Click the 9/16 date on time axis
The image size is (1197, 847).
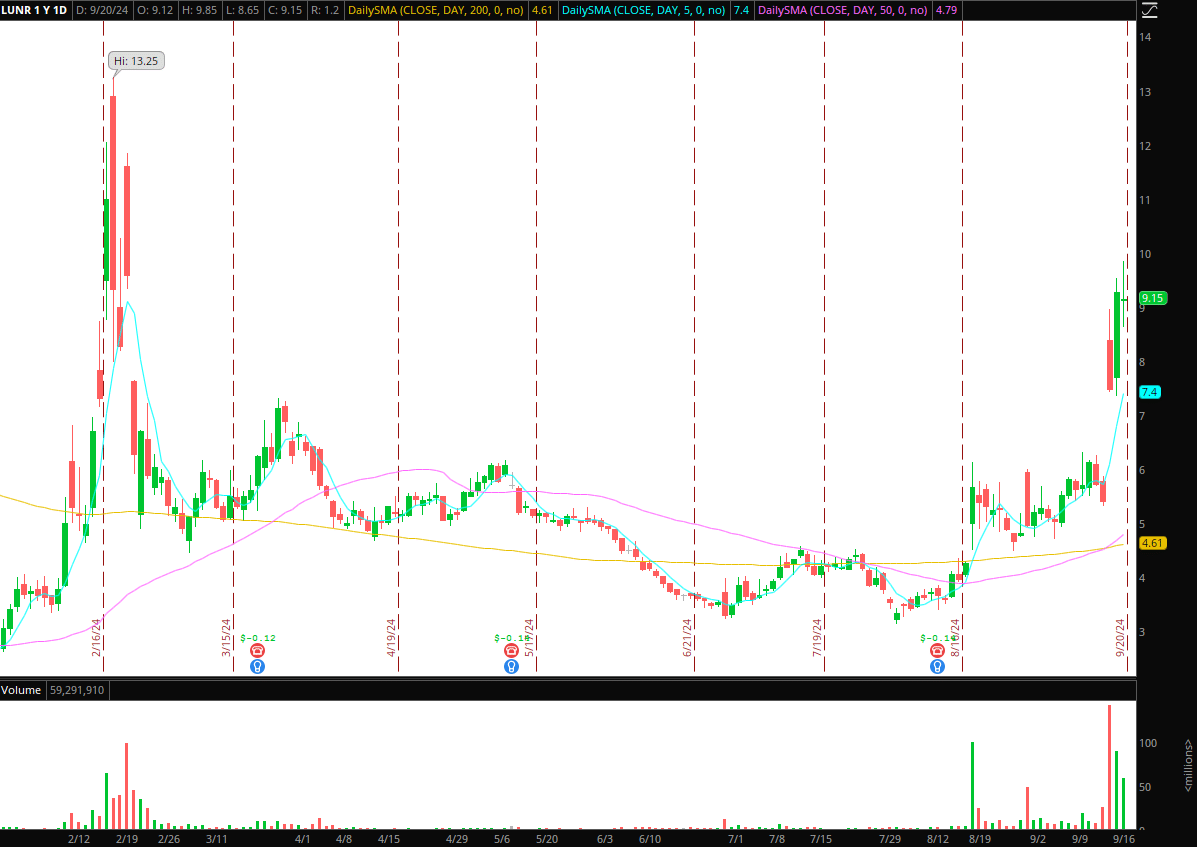click(x=1123, y=839)
